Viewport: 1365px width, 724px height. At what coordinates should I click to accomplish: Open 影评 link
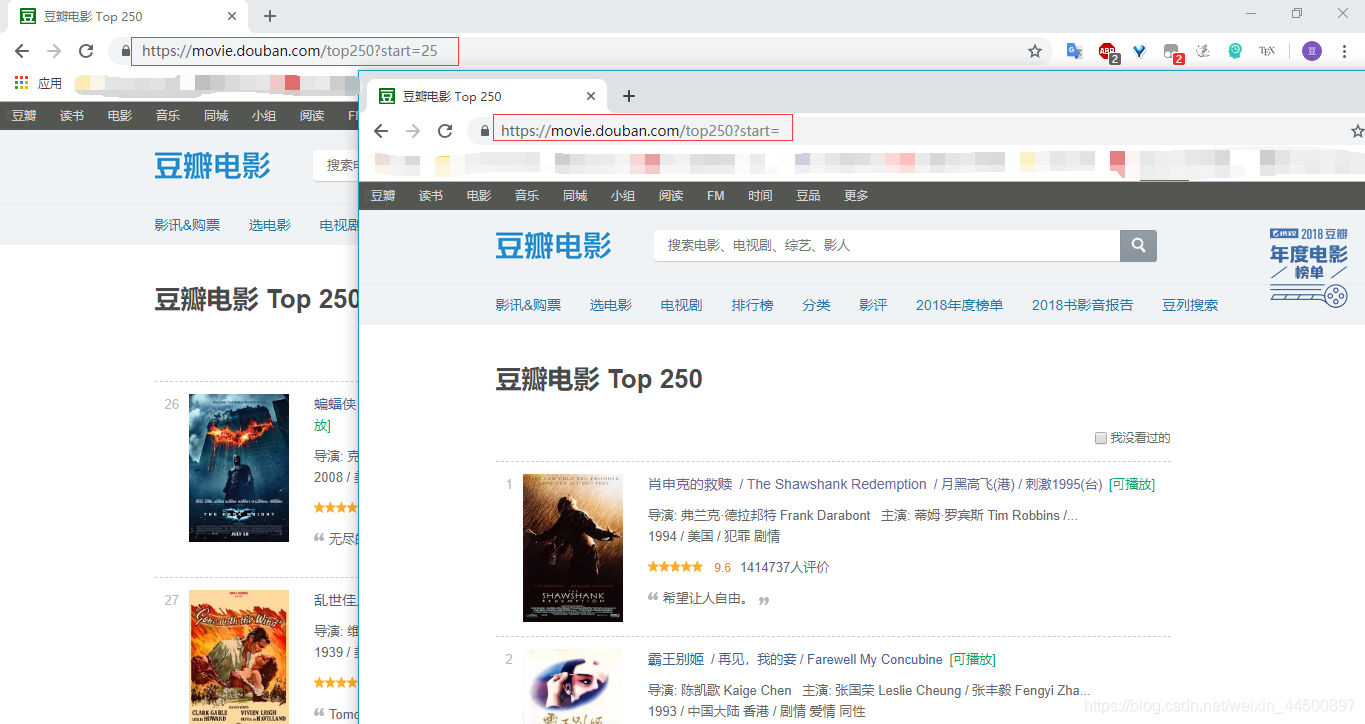[873, 305]
